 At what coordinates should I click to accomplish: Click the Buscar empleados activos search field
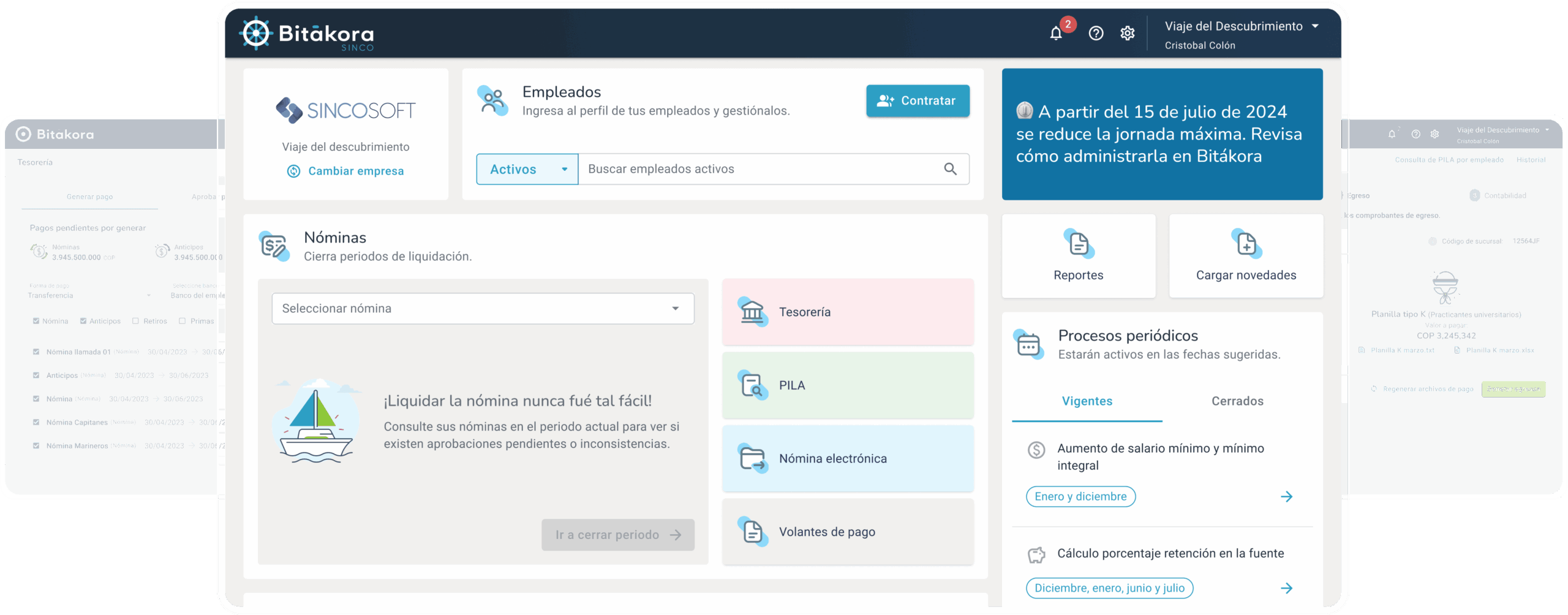(x=759, y=169)
